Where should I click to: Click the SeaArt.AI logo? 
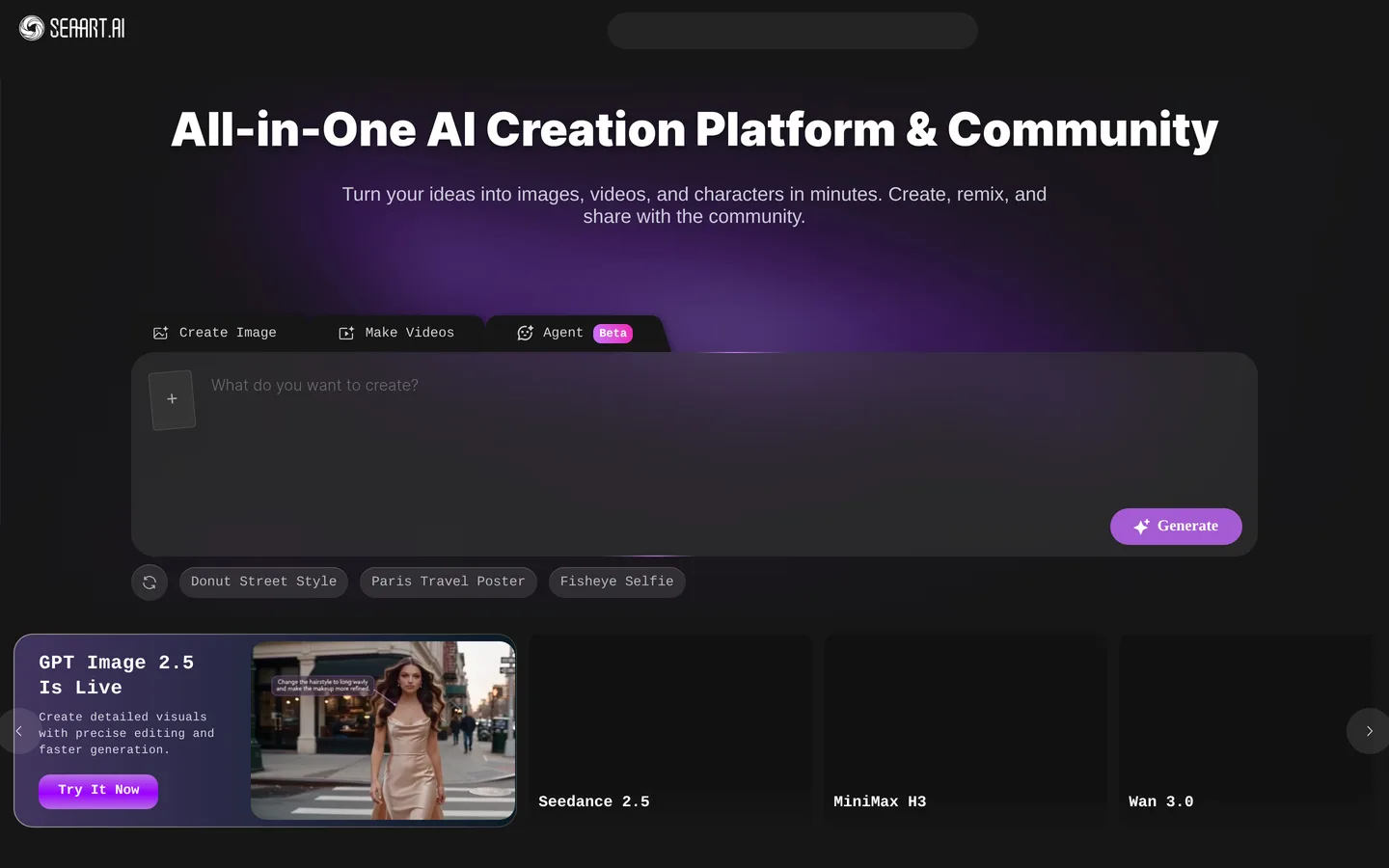(72, 28)
